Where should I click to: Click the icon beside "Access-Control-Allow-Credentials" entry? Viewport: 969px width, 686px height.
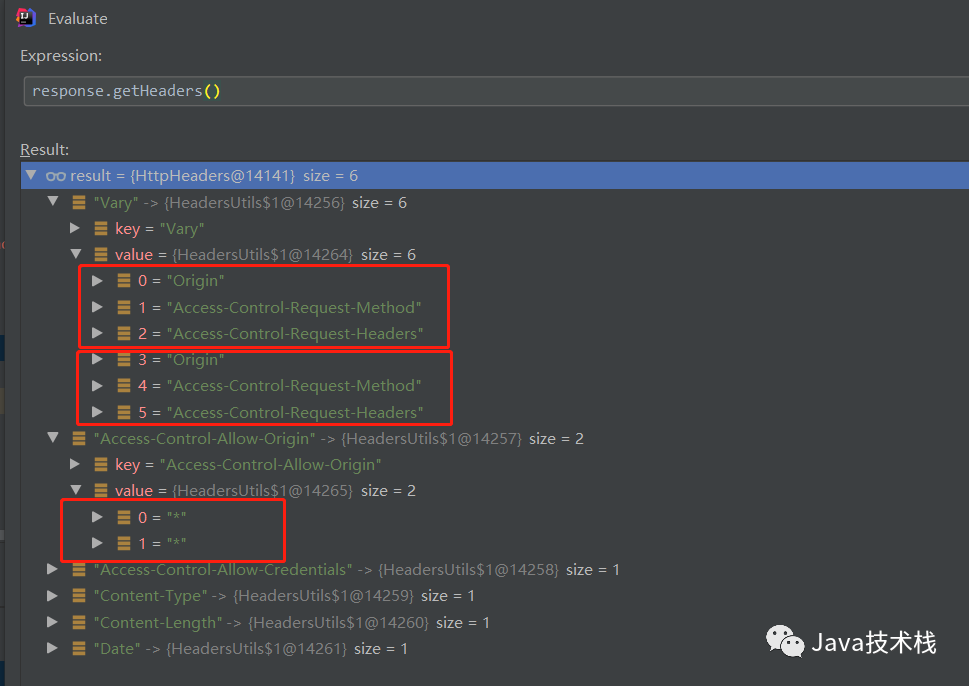[78, 570]
